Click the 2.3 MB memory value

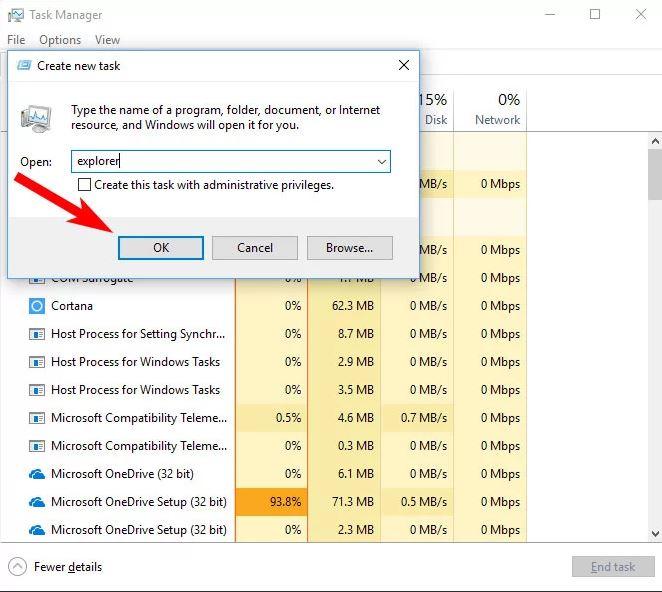pos(355,530)
